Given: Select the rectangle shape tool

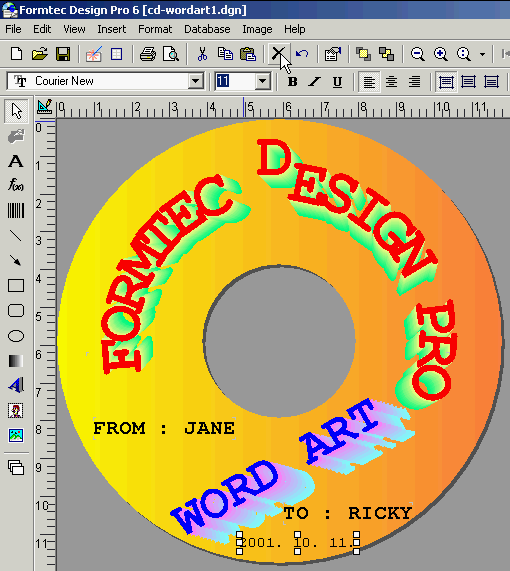Looking at the screenshot, I should [16, 286].
